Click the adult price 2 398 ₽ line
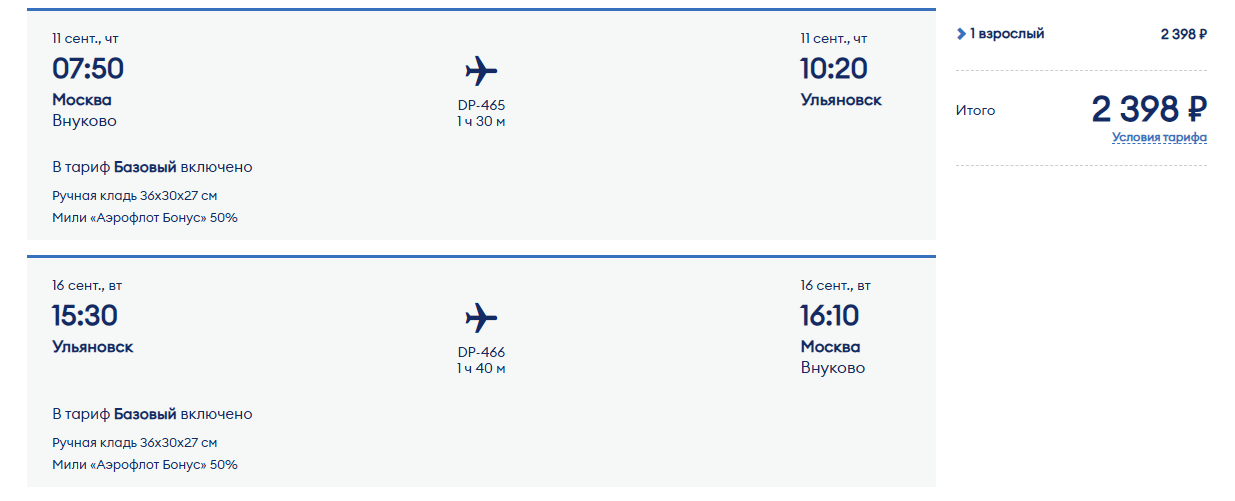This screenshot has height=501, width=1235. click(x=1184, y=34)
